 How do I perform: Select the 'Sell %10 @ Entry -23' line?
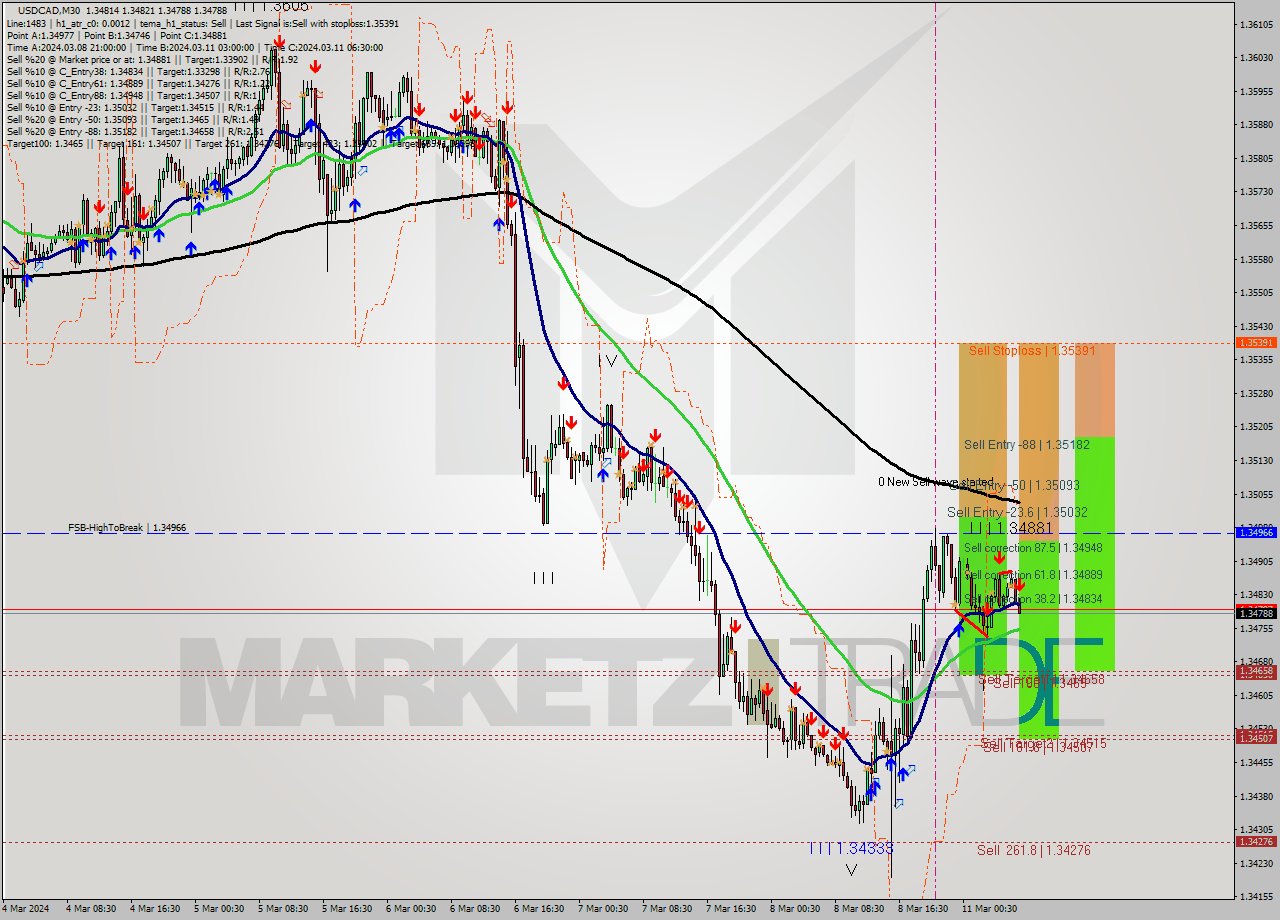click(x=134, y=107)
